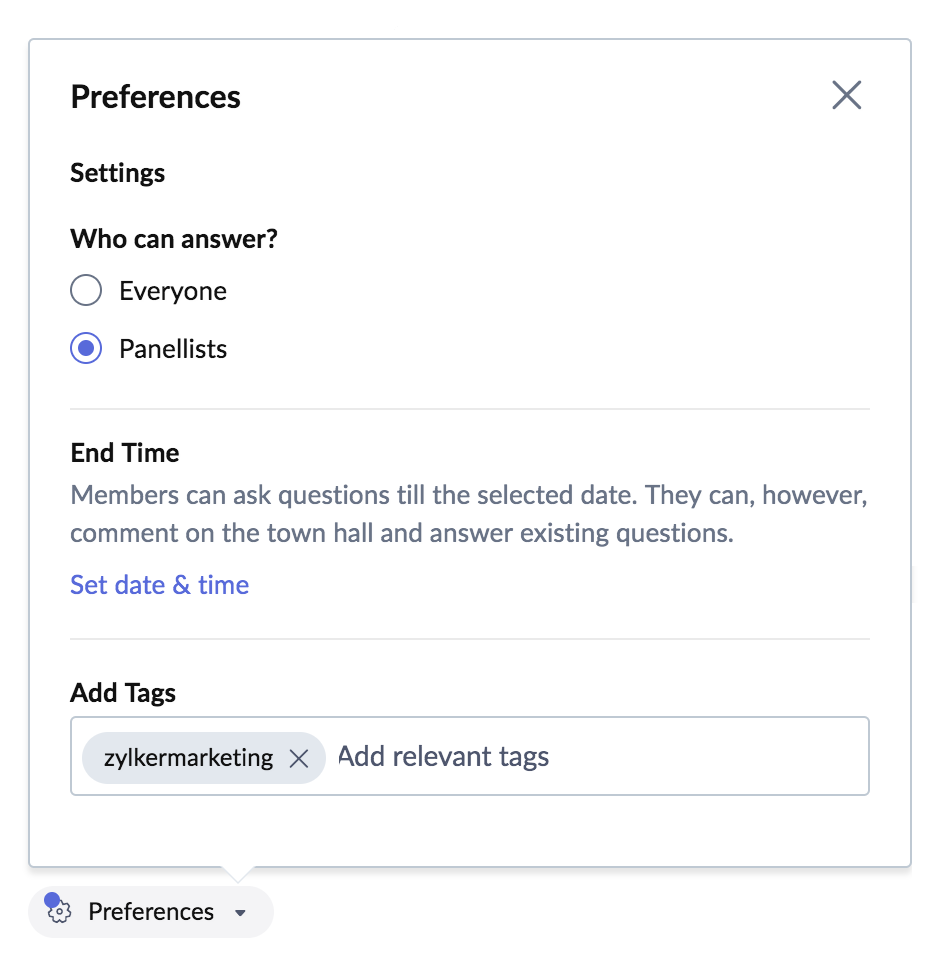The image size is (940, 962).
Task: Click the Panellists option label
Action: [173, 349]
